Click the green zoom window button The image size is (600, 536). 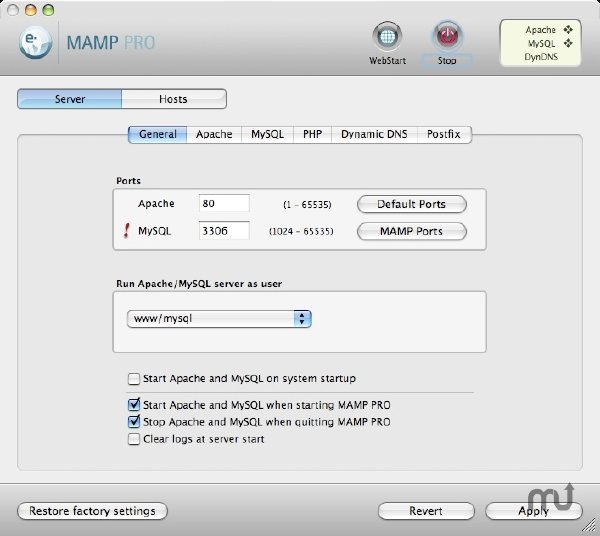point(48,10)
